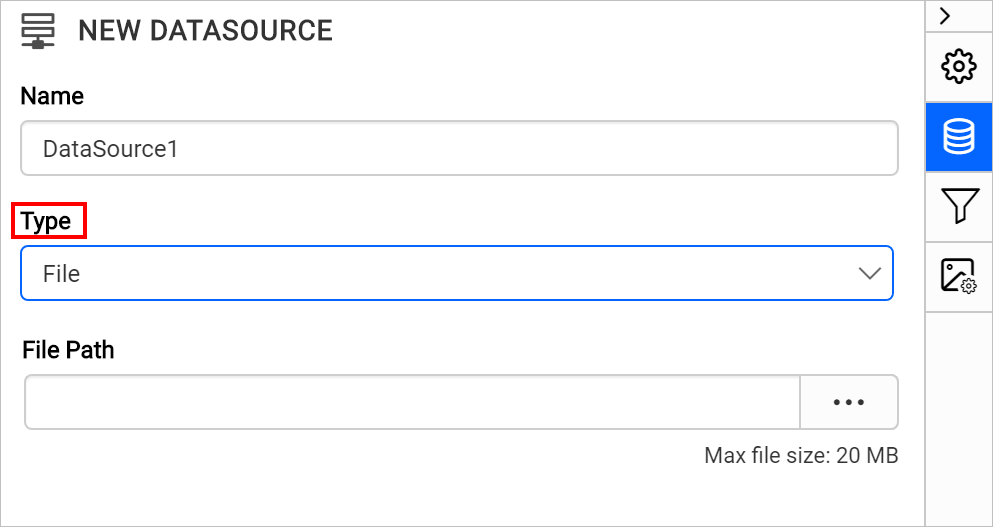Click empty sidebar space below the Image Manager icon
This screenshot has width=993, height=527.
959,420
